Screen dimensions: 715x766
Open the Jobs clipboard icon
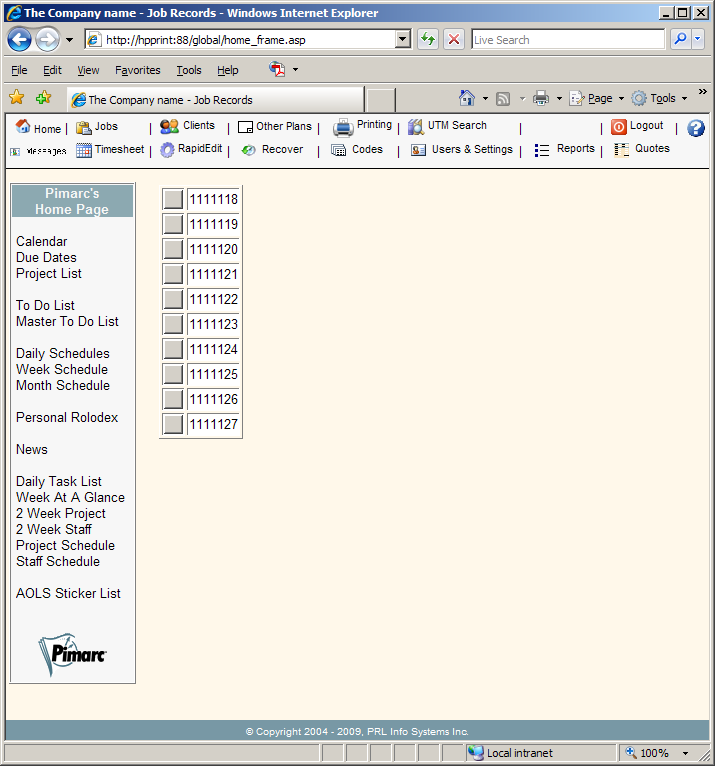tap(84, 128)
